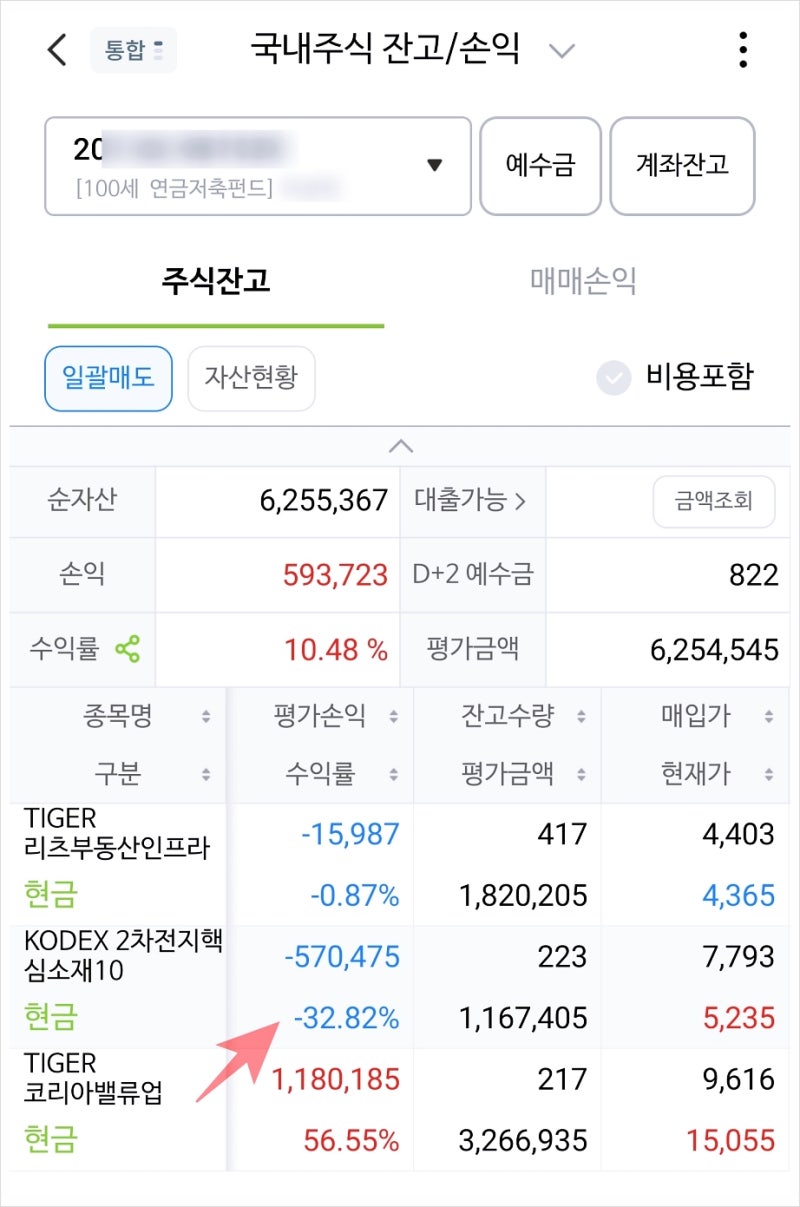Select the 주식잔고 tab
Image resolution: width=800 pixels, height=1207 pixels.
click(216, 280)
